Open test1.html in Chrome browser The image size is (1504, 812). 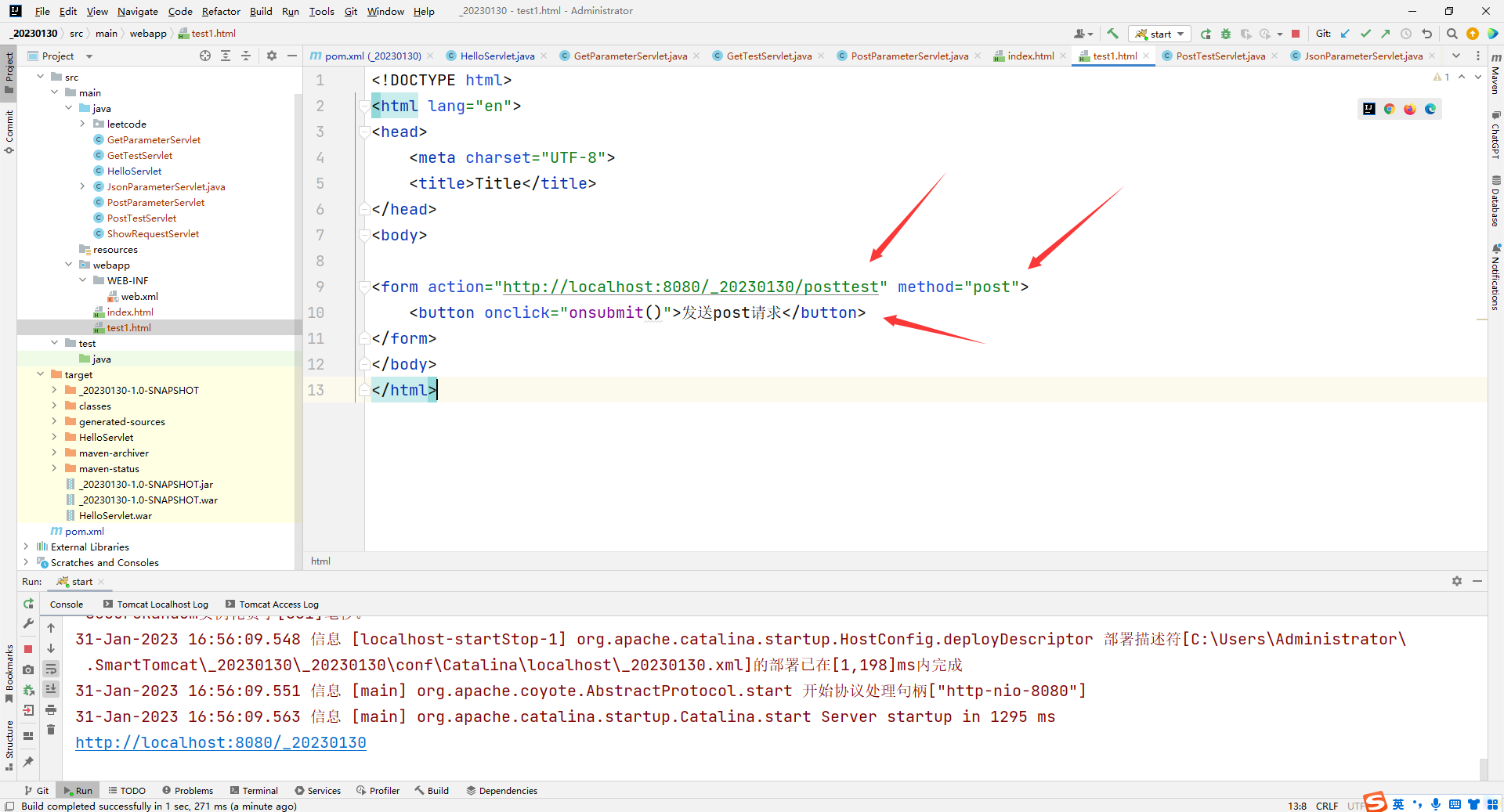pyautogui.click(x=1390, y=109)
